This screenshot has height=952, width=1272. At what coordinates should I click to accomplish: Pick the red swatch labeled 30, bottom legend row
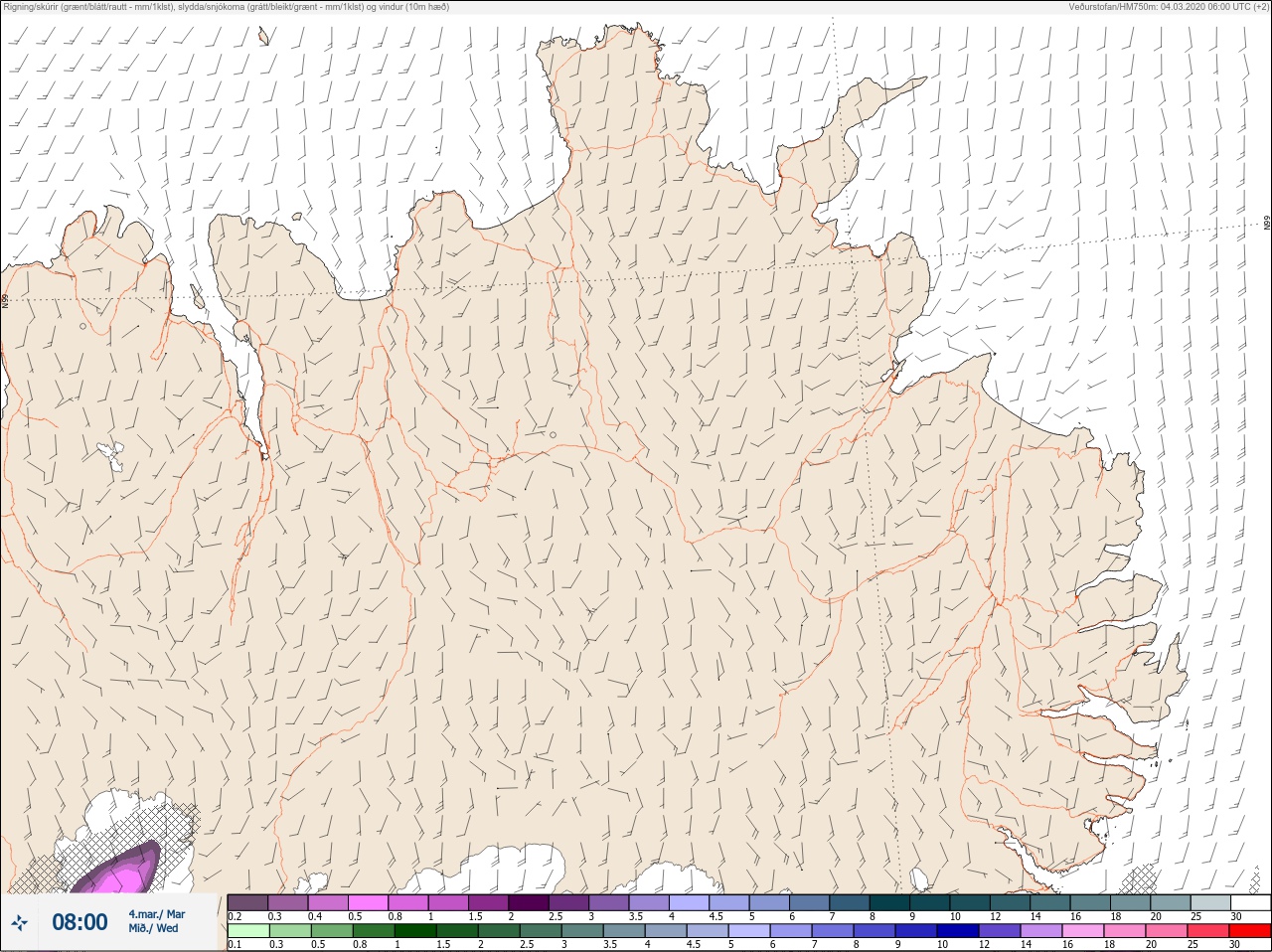coord(1250,931)
